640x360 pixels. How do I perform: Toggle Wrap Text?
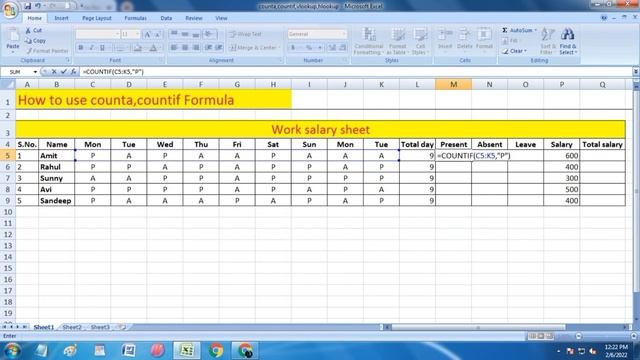pos(245,34)
